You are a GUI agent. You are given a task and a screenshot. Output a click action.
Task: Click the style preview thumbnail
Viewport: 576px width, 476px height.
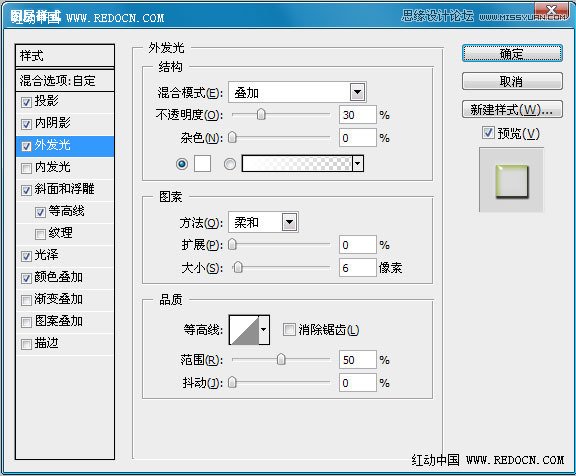511,180
